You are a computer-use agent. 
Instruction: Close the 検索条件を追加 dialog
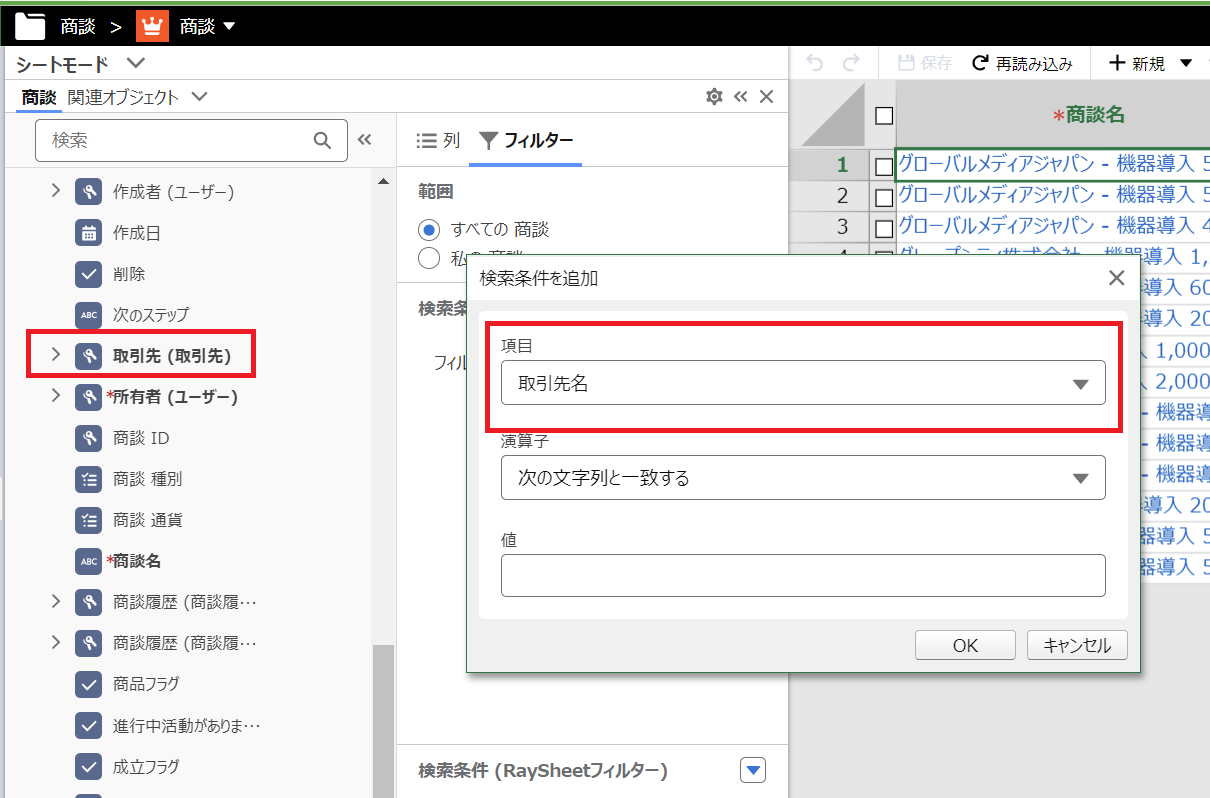click(x=1117, y=278)
